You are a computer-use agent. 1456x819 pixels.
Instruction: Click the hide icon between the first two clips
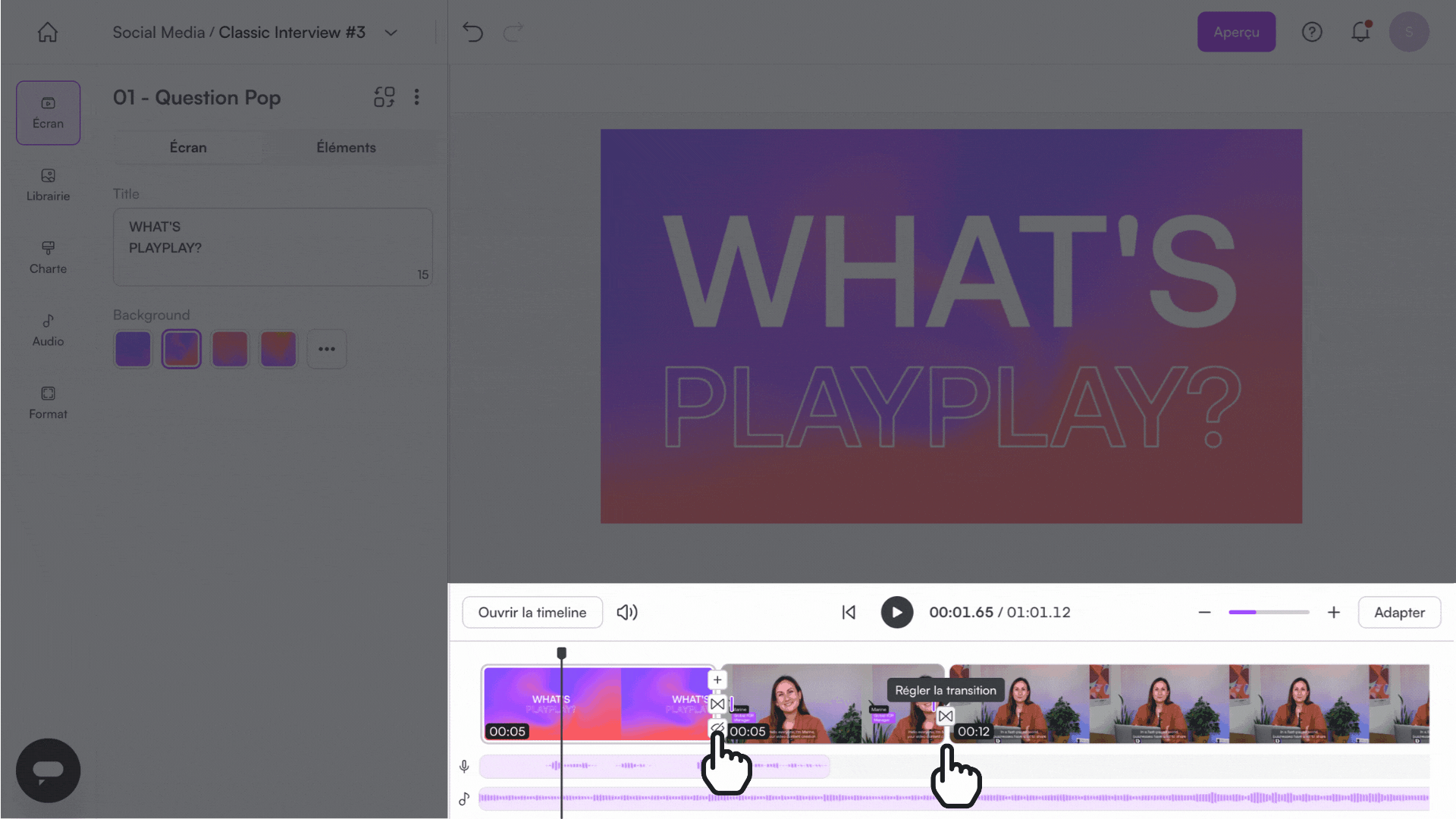pos(716,727)
